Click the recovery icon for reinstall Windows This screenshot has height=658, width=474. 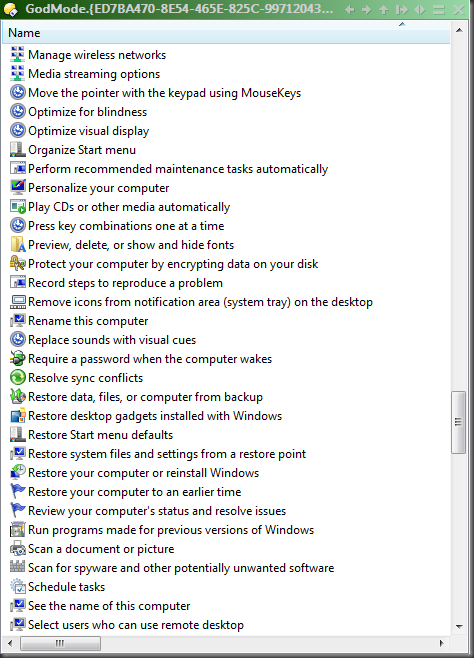[x=18, y=473]
